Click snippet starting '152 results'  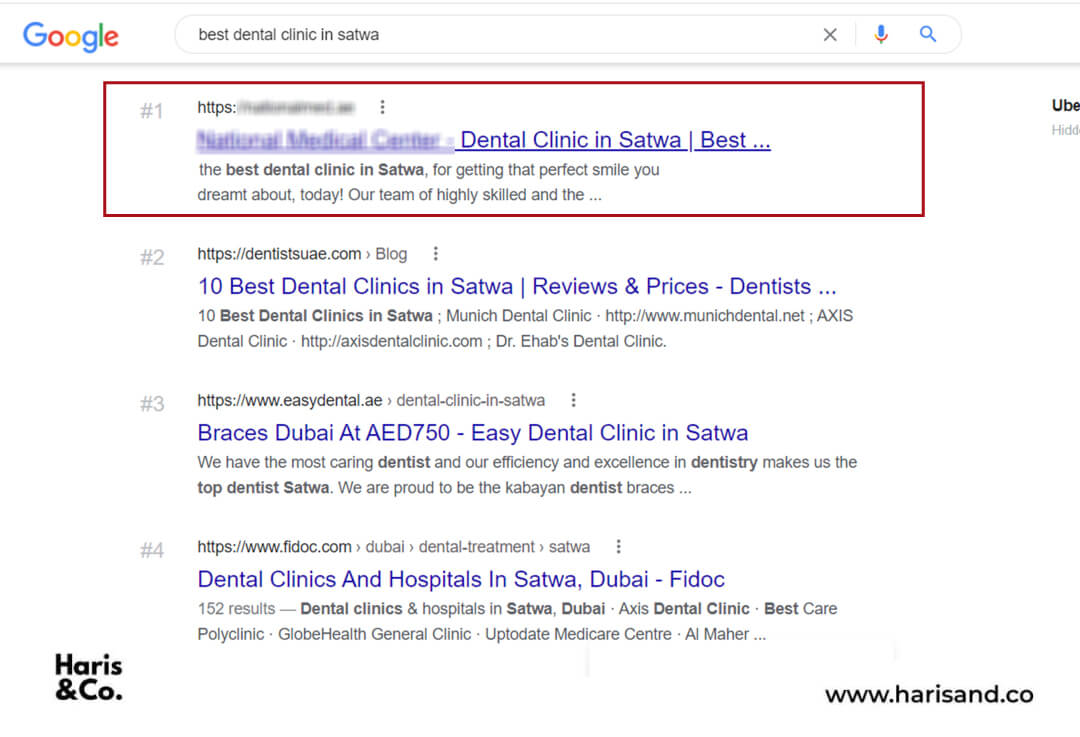coord(517,621)
